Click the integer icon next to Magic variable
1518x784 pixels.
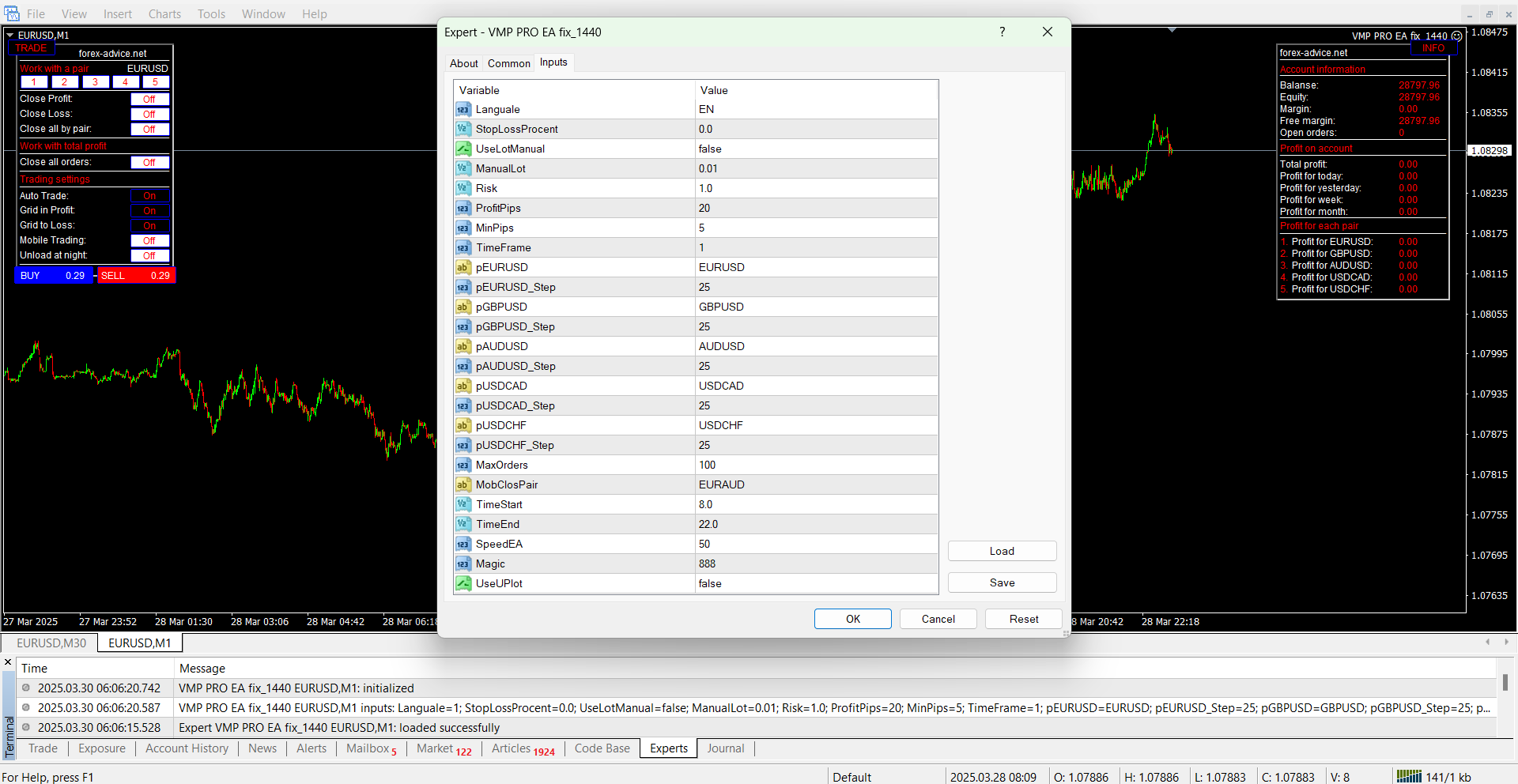pos(463,563)
